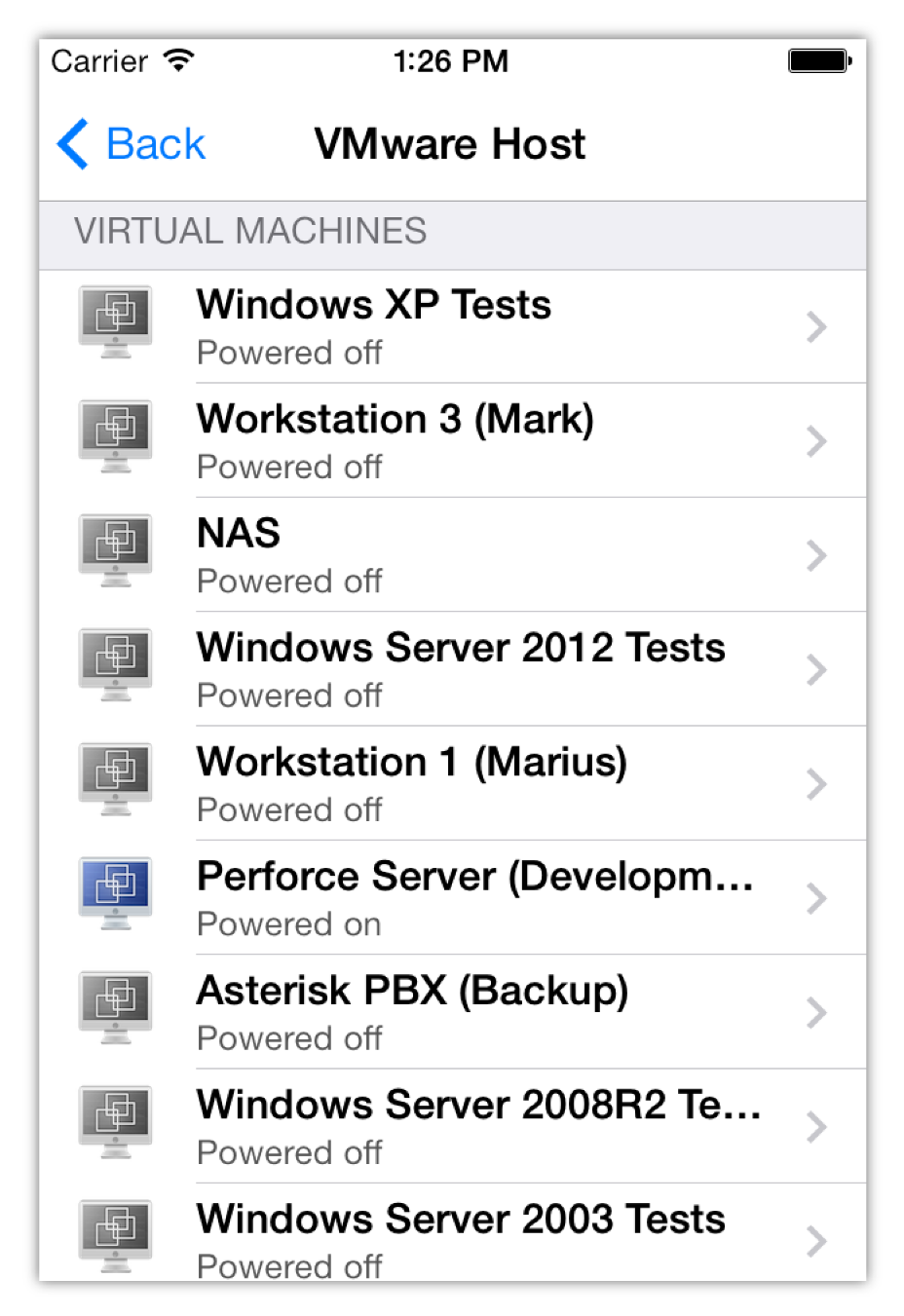Click the VMware Host navigation title
This screenshot has width=904, height=1316.
450,144
